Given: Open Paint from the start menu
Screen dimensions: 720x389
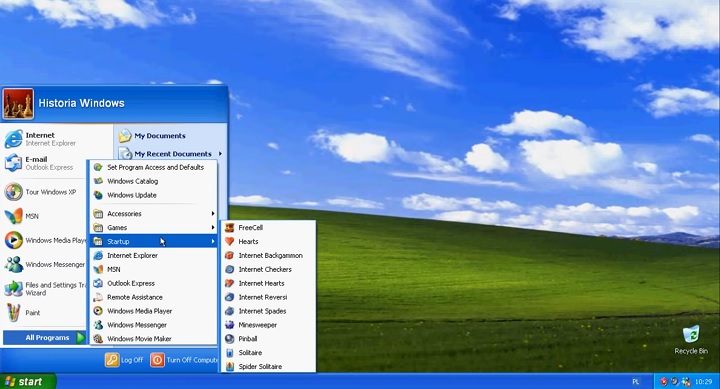Looking at the screenshot, I should pos(45,313).
